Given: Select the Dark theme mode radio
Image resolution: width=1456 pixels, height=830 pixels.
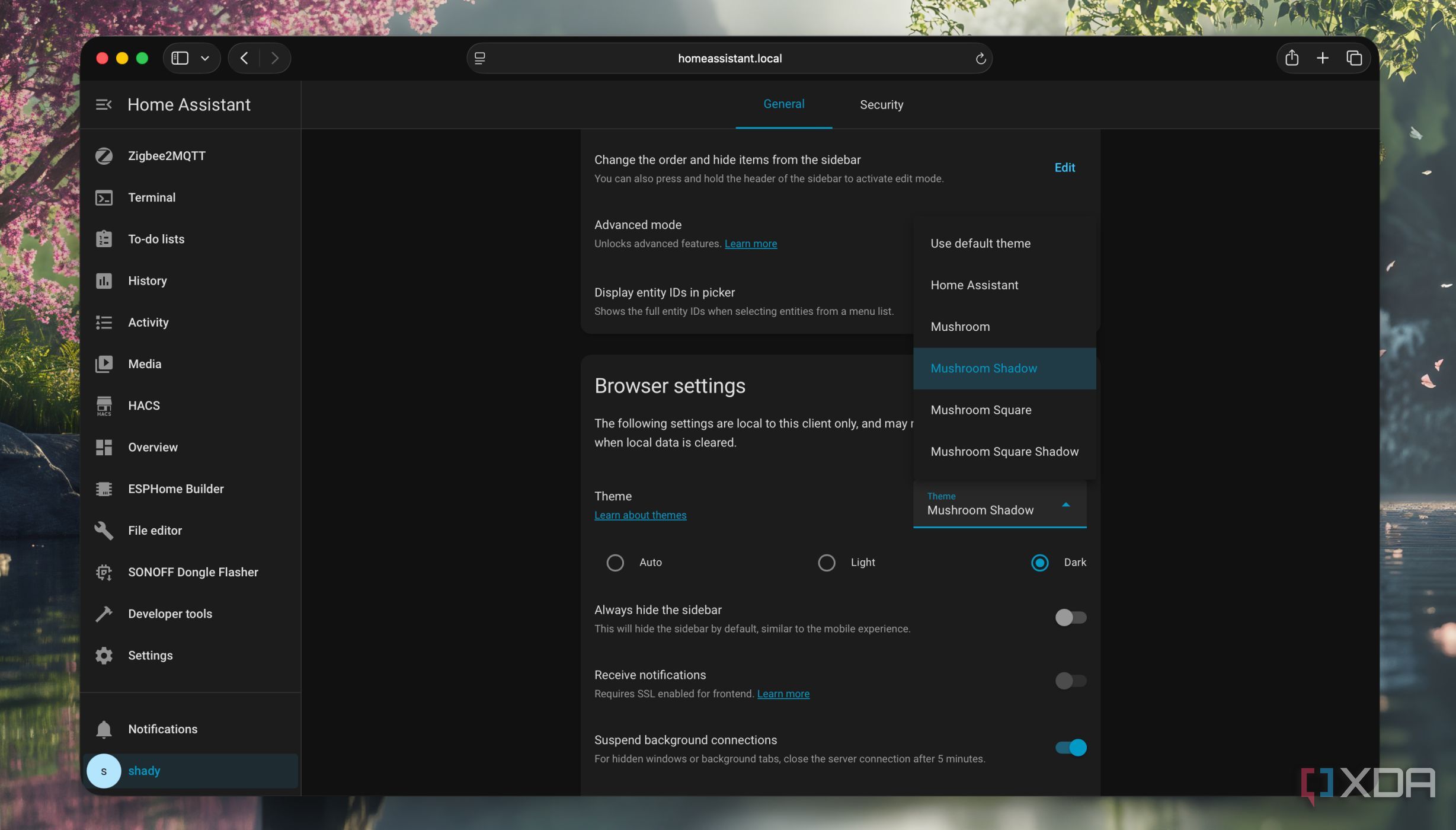Looking at the screenshot, I should point(1040,563).
